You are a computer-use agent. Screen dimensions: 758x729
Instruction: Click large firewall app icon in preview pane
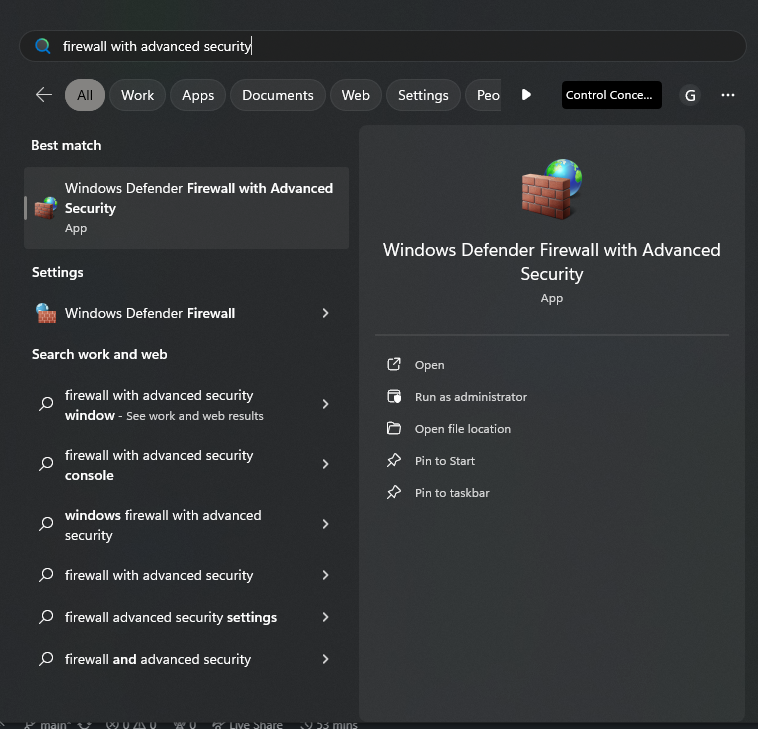click(552, 189)
